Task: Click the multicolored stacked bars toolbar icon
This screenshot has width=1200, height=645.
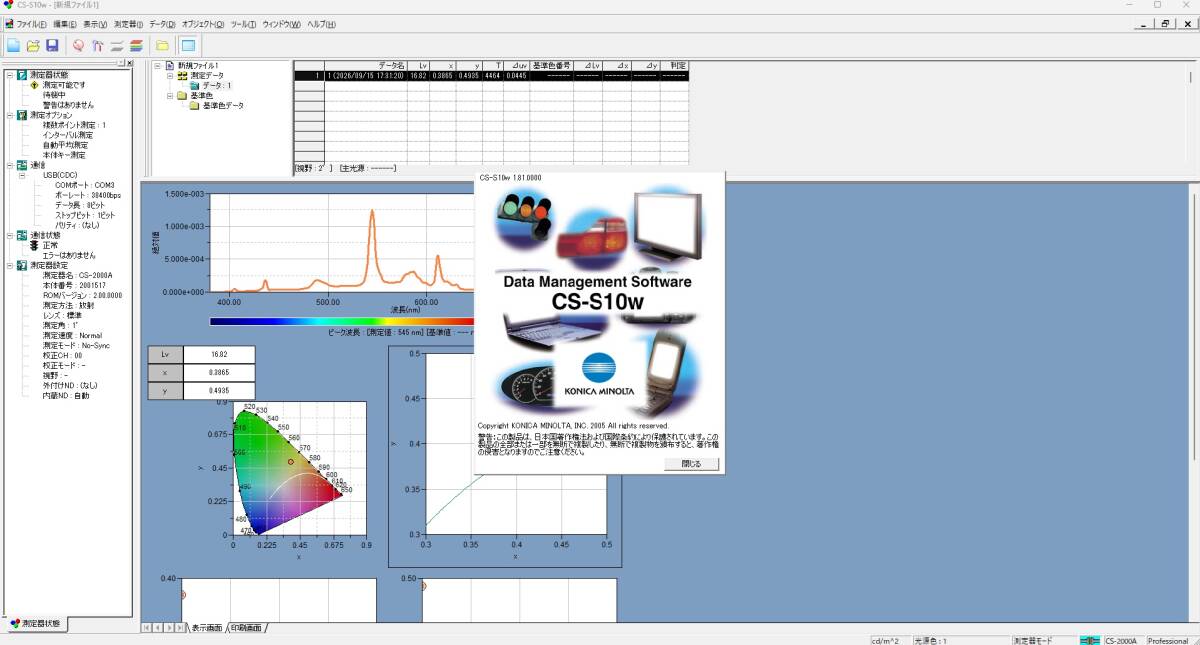Action: [135, 45]
